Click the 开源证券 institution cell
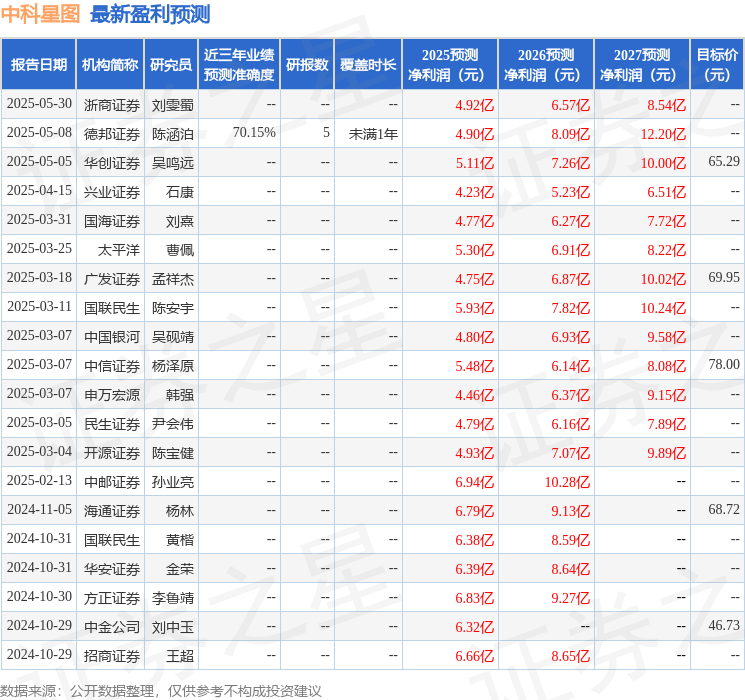Viewport: 745px width, 700px height. (112, 453)
